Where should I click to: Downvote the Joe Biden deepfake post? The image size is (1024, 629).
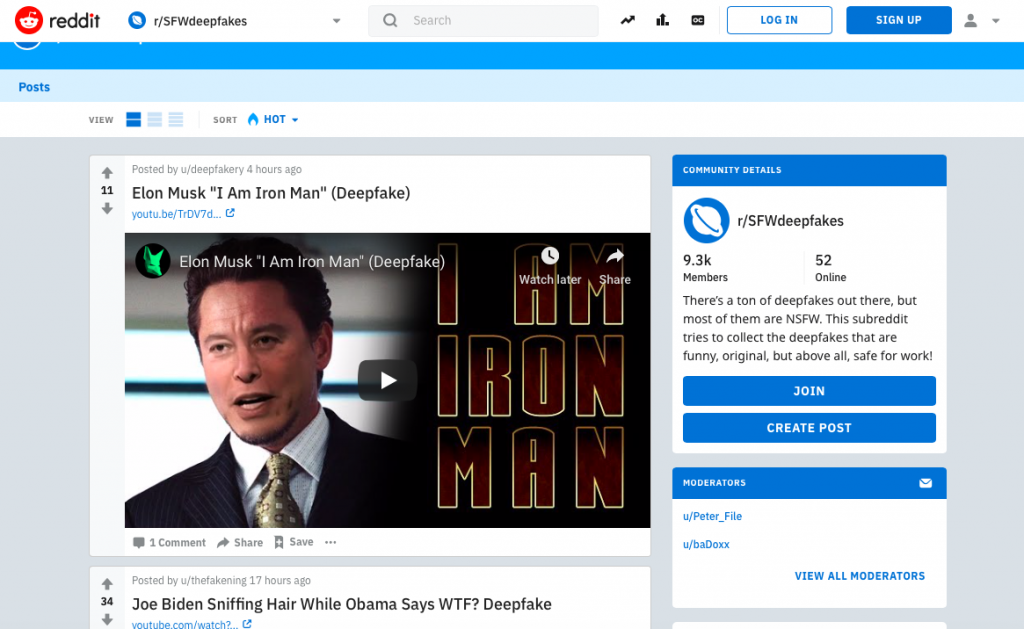(107, 619)
